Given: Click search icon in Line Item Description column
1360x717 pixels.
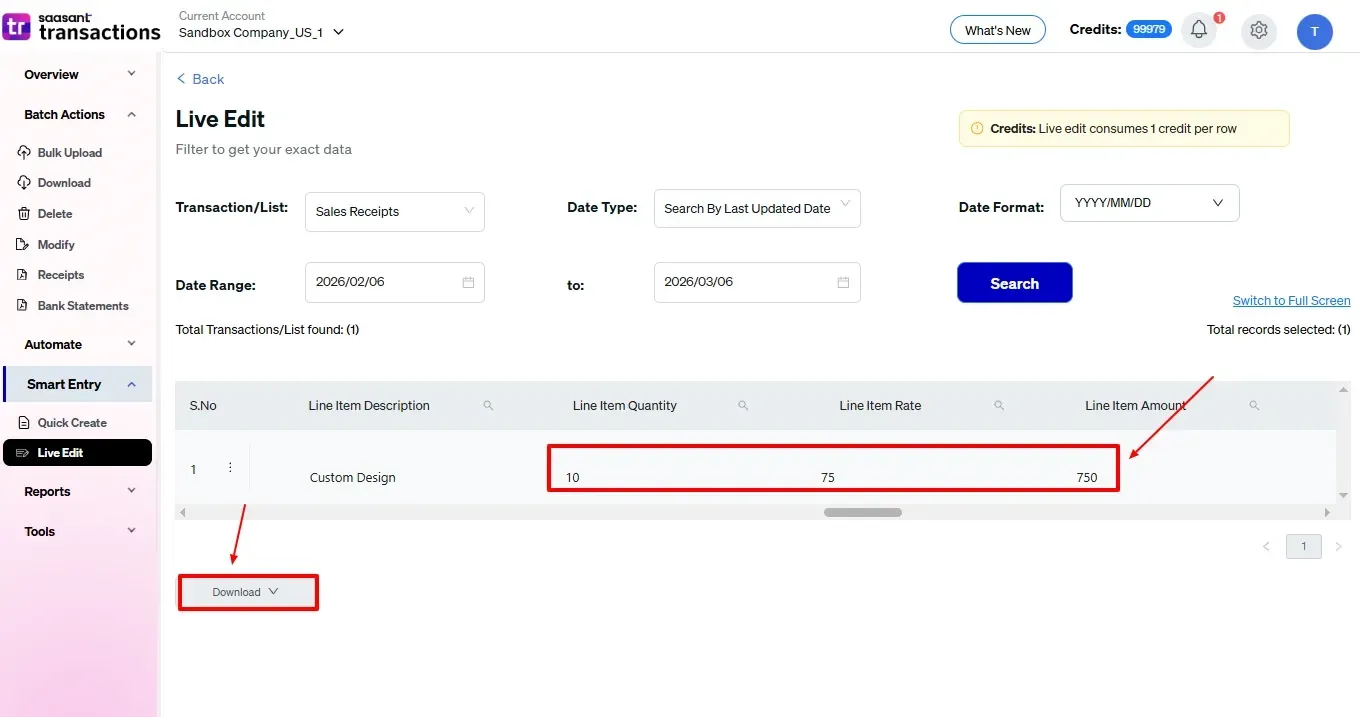Looking at the screenshot, I should click(488, 406).
